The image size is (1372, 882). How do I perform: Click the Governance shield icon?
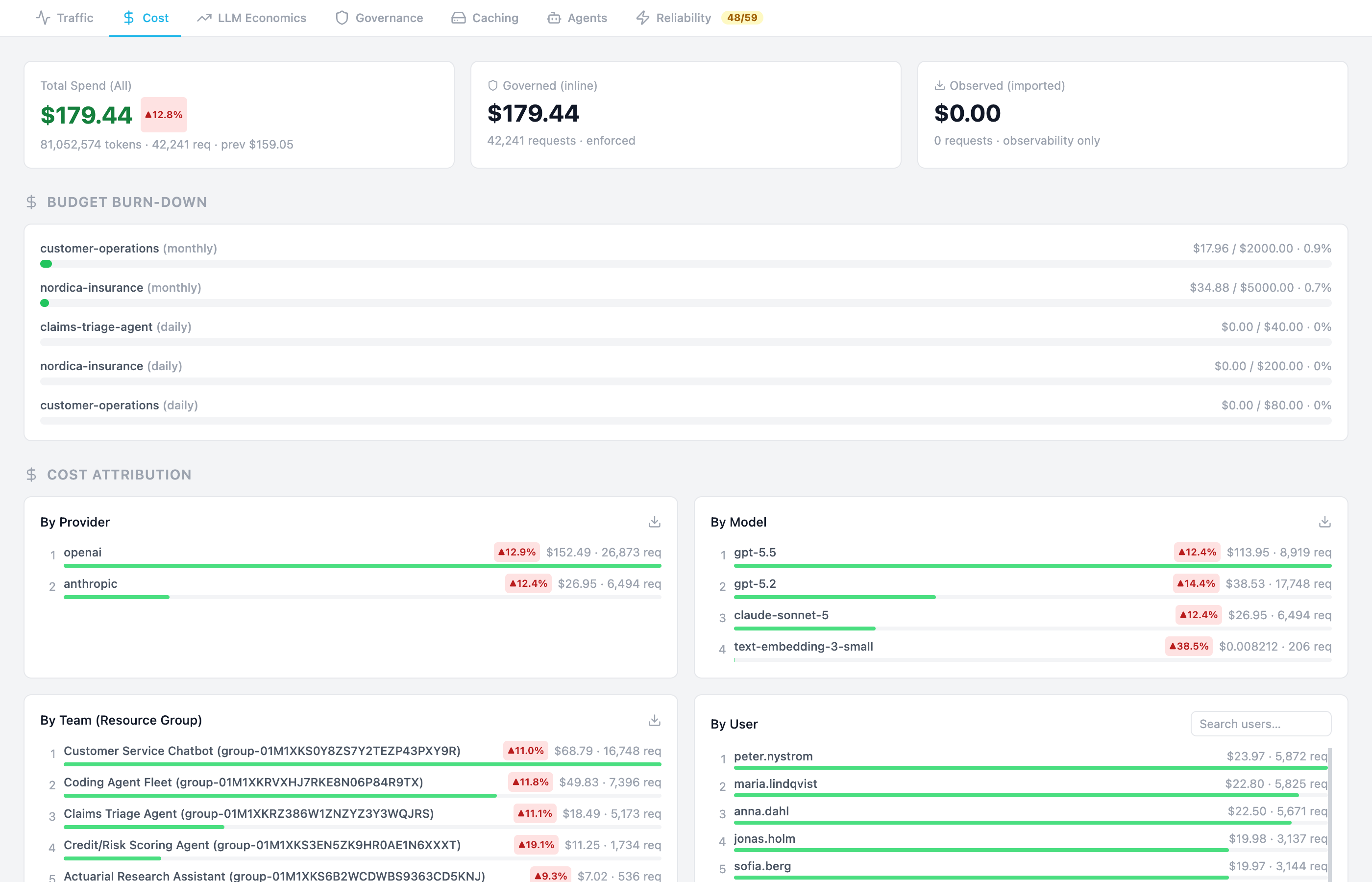[342, 18]
